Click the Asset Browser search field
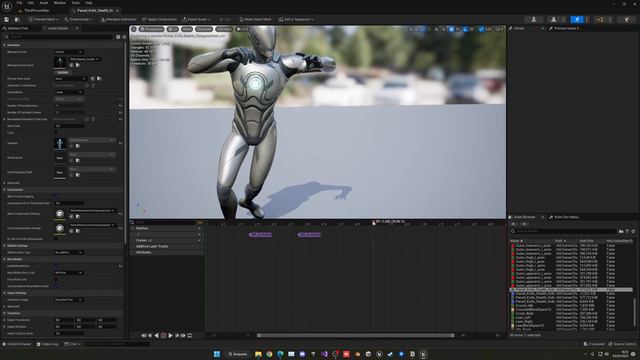 pyautogui.click(x=567, y=231)
